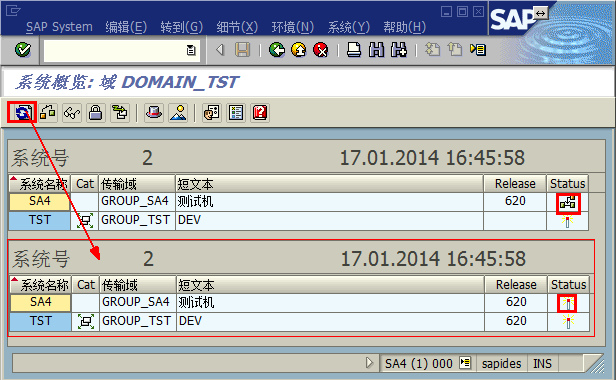This screenshot has width=616, height=380.
Task: Click the padlock Lock icon
Action: click(96, 113)
